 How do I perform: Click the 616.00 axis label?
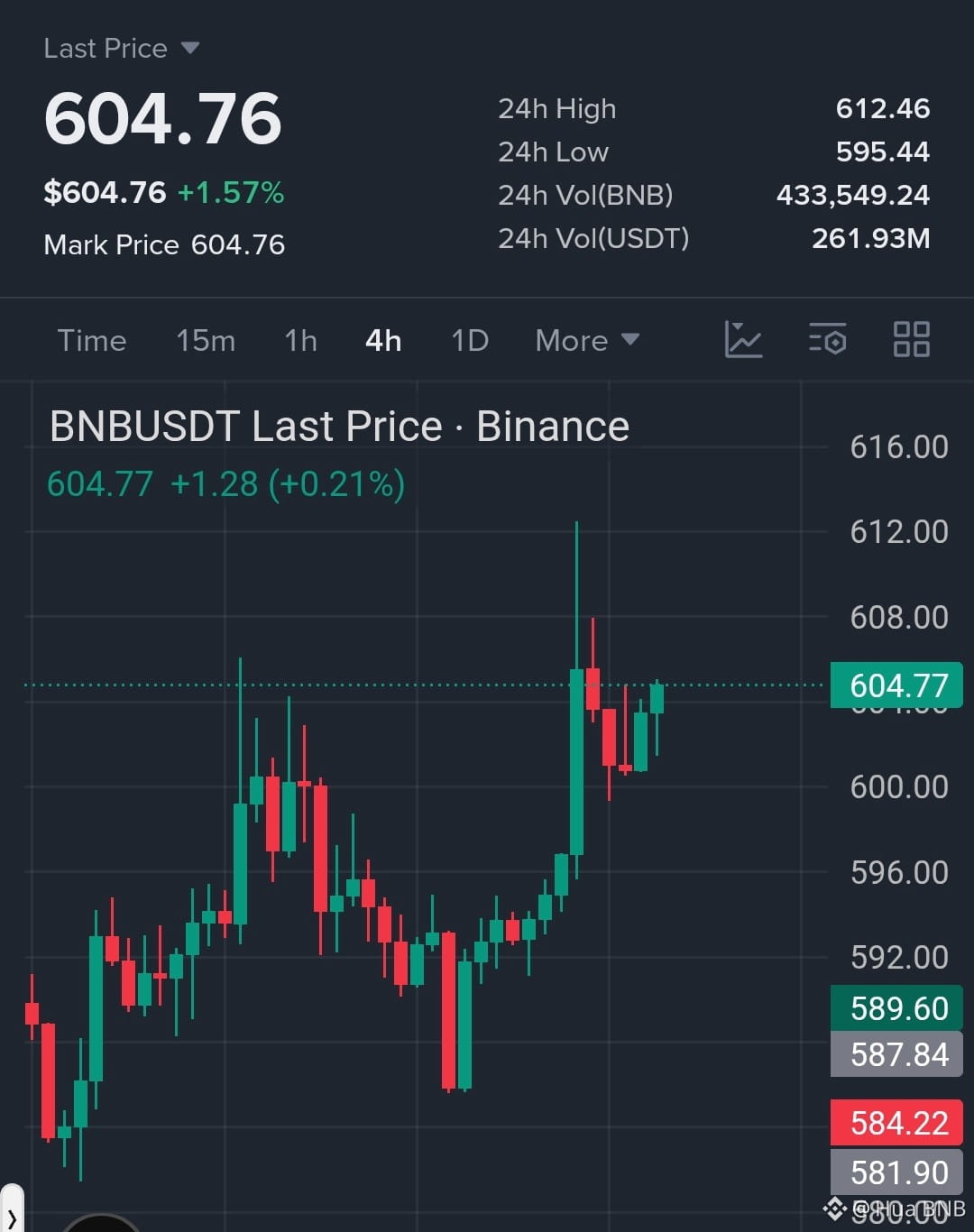pos(899,446)
